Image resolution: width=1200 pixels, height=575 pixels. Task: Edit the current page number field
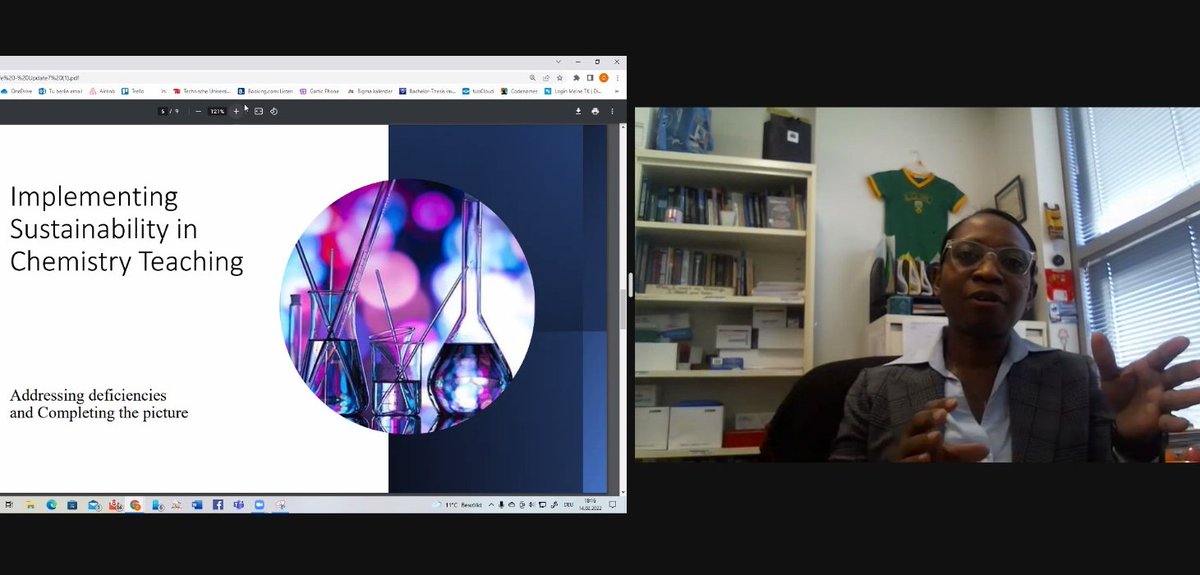point(163,111)
